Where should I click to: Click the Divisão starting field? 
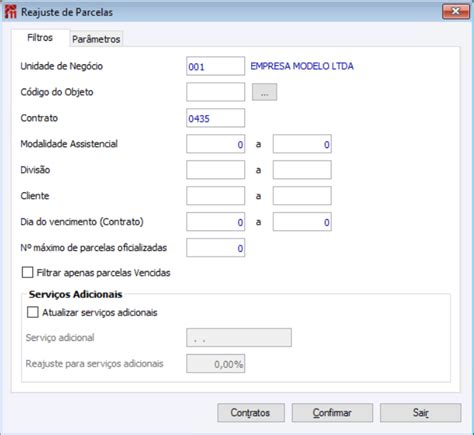coord(215,170)
